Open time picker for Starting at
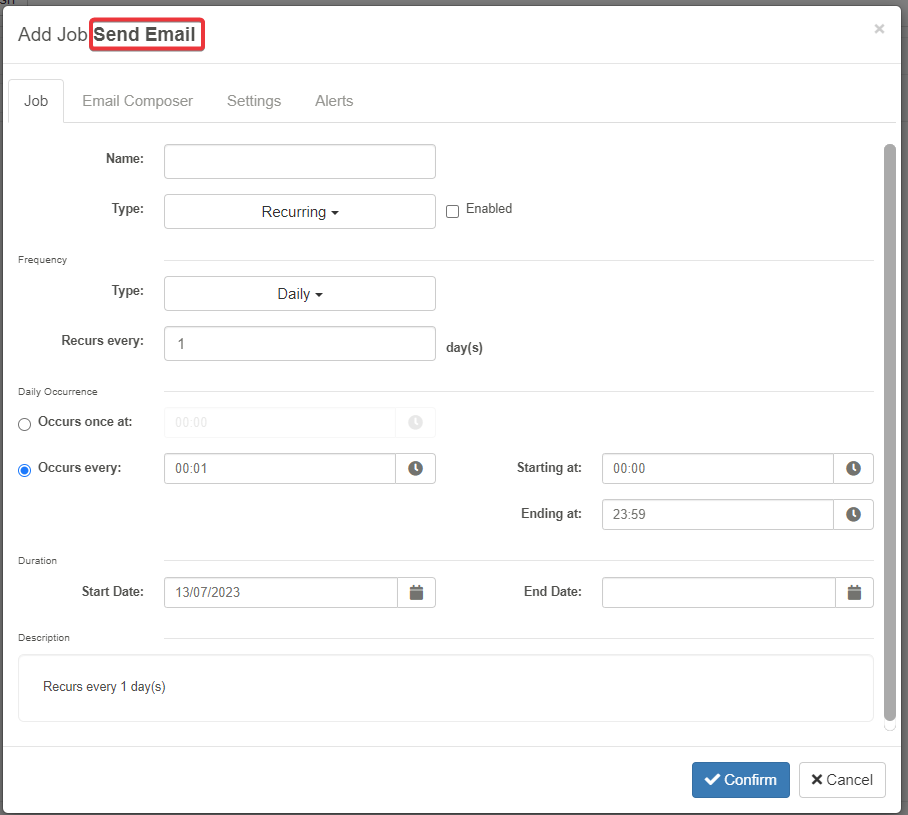This screenshot has width=908, height=815. (853, 468)
